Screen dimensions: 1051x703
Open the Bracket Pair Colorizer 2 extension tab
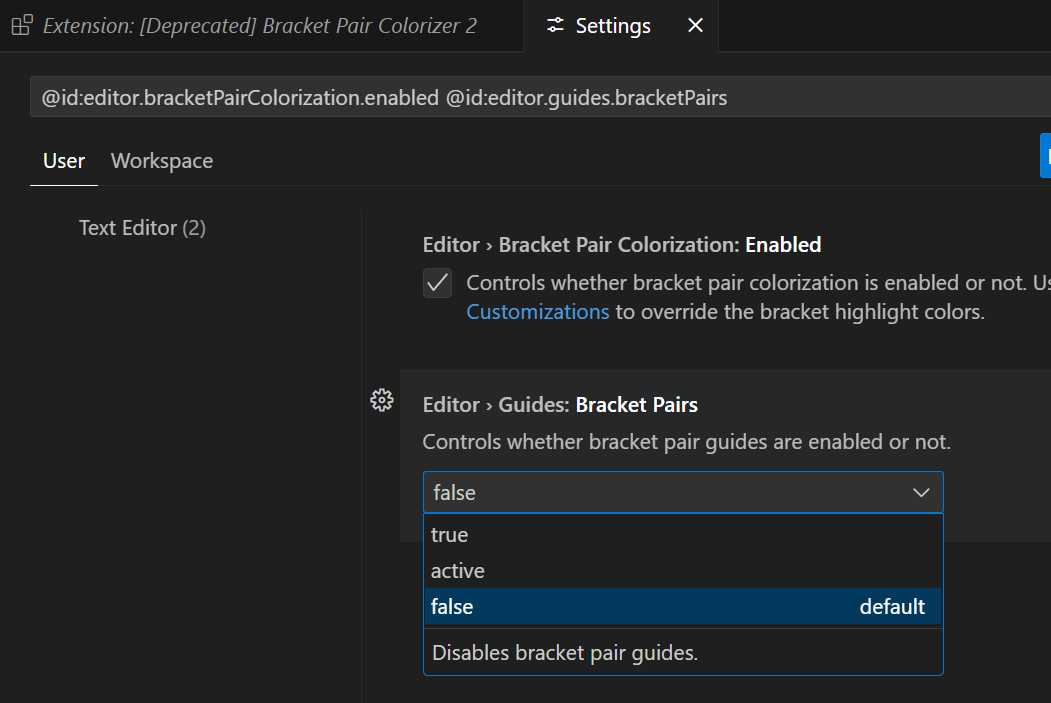coord(259,26)
